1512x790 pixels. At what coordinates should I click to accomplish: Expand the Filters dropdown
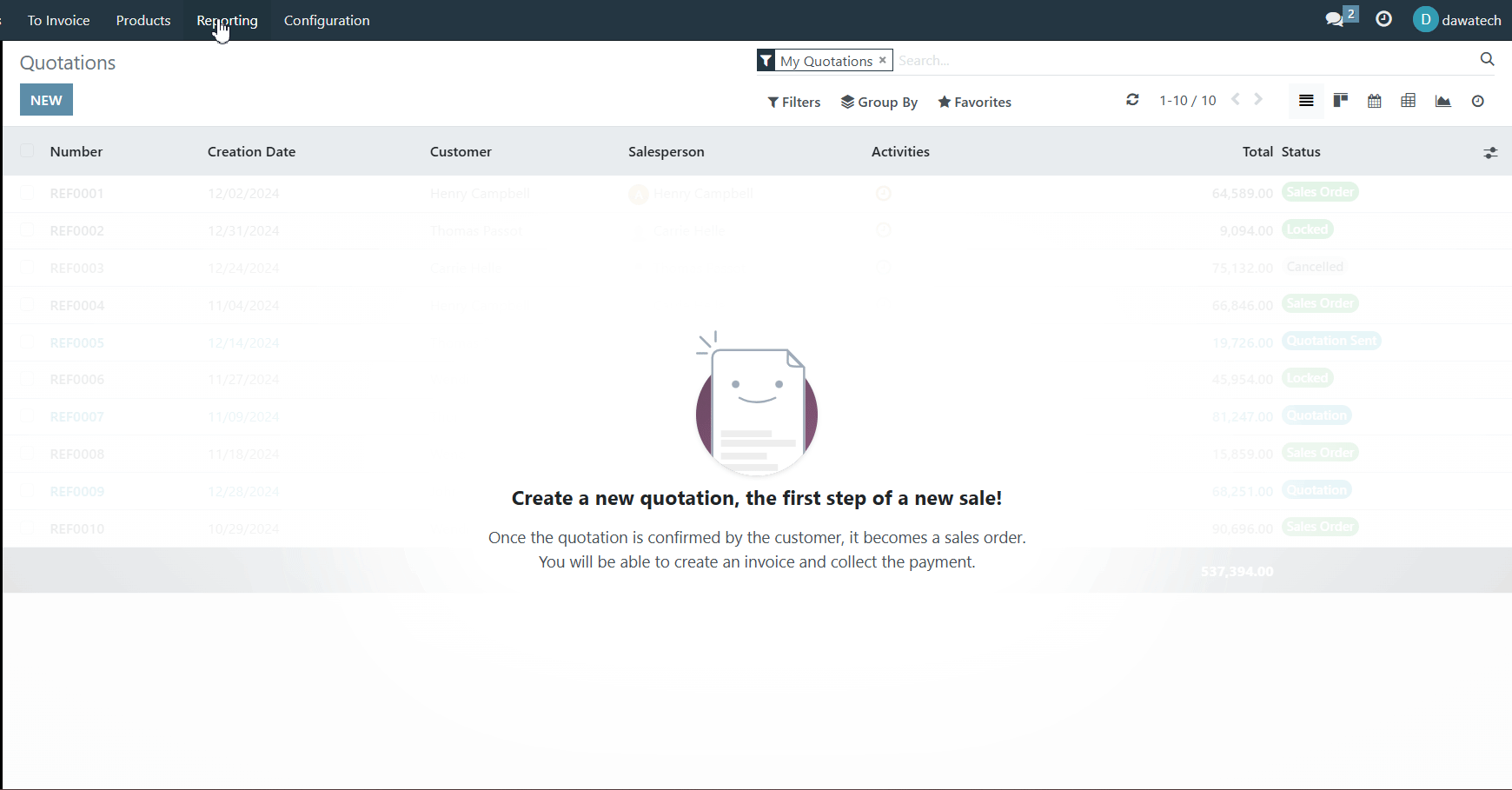point(793,102)
